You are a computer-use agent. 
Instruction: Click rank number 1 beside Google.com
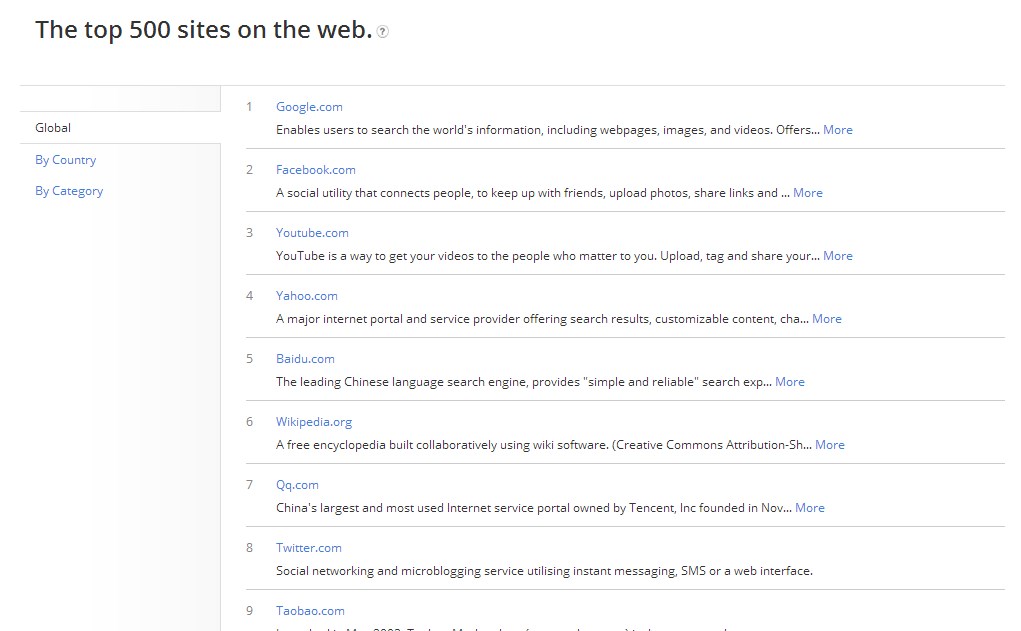pos(249,107)
